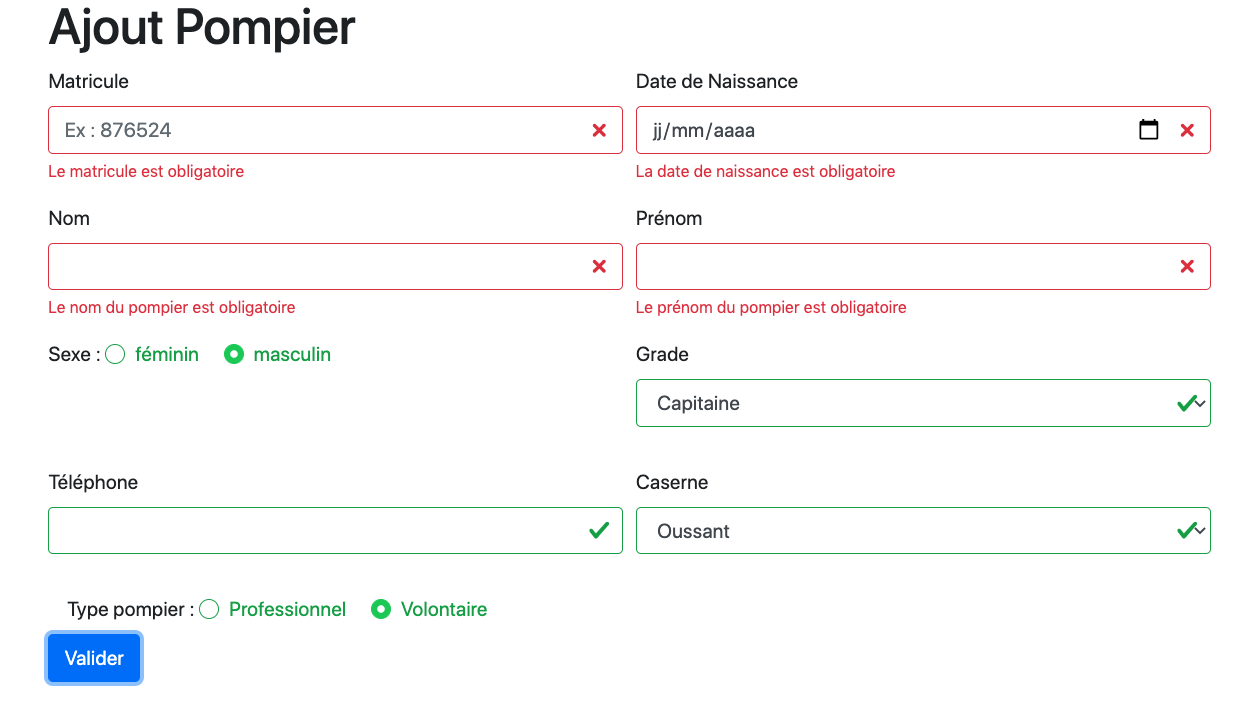Image resolution: width=1251 pixels, height=715 pixels.
Task: Click the féminin label text
Action: pos(167,354)
